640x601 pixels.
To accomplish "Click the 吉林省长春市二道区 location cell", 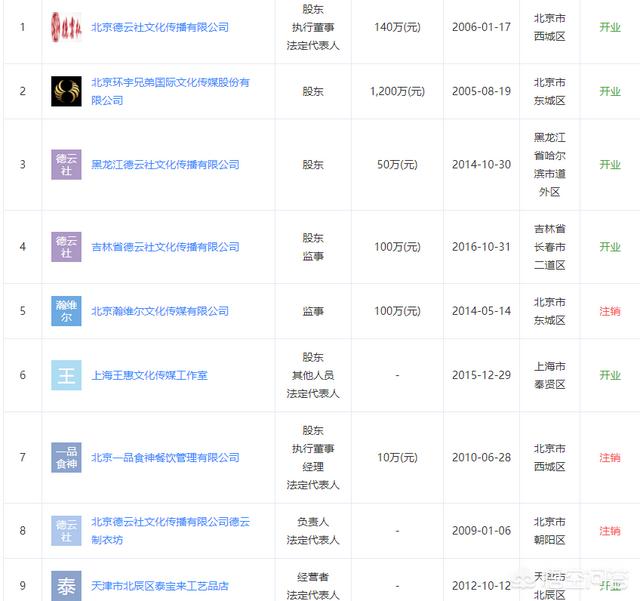I will (549, 247).
